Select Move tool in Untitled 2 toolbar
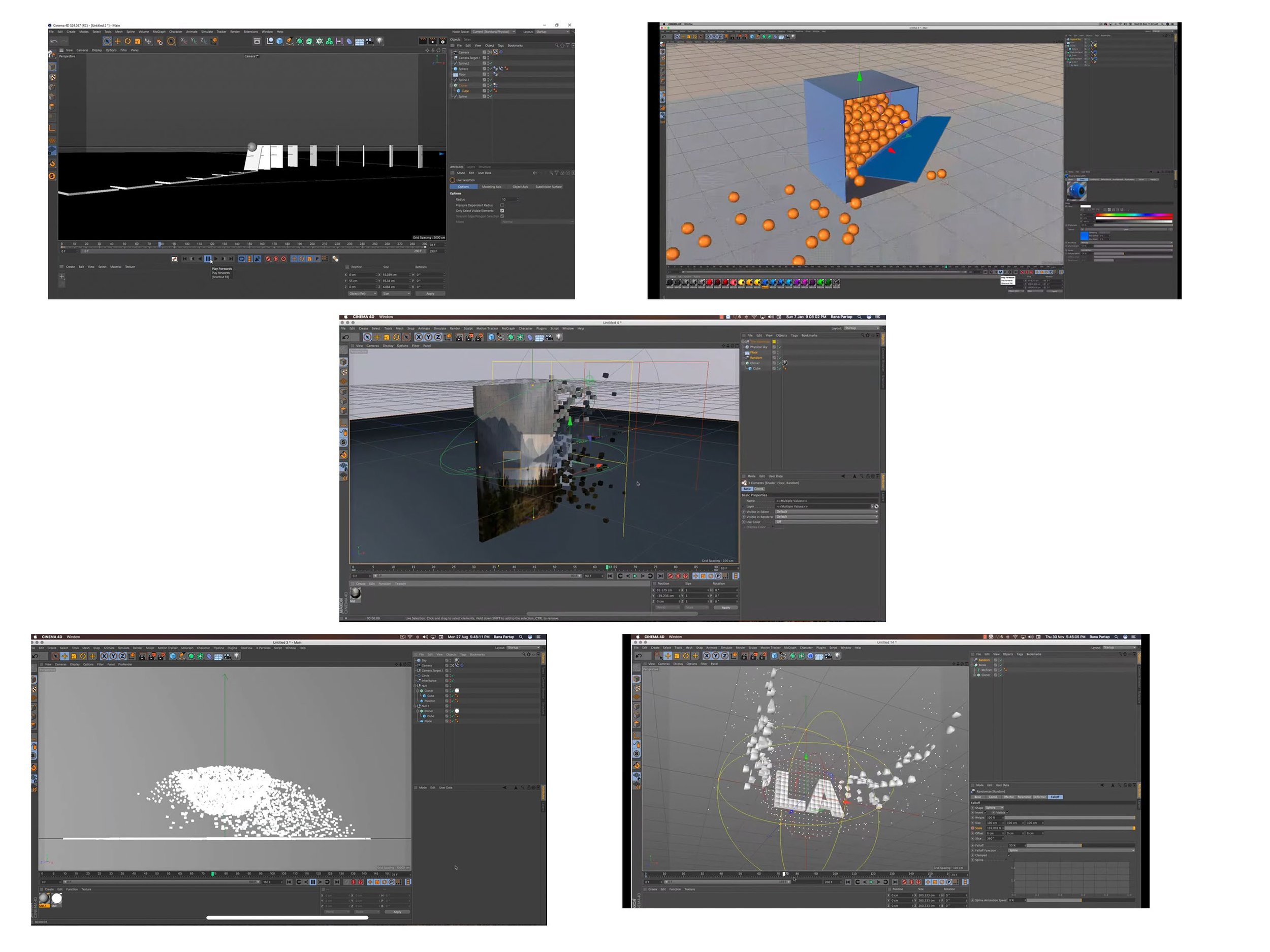The width and height of the screenshot is (1270, 952). tap(118, 41)
